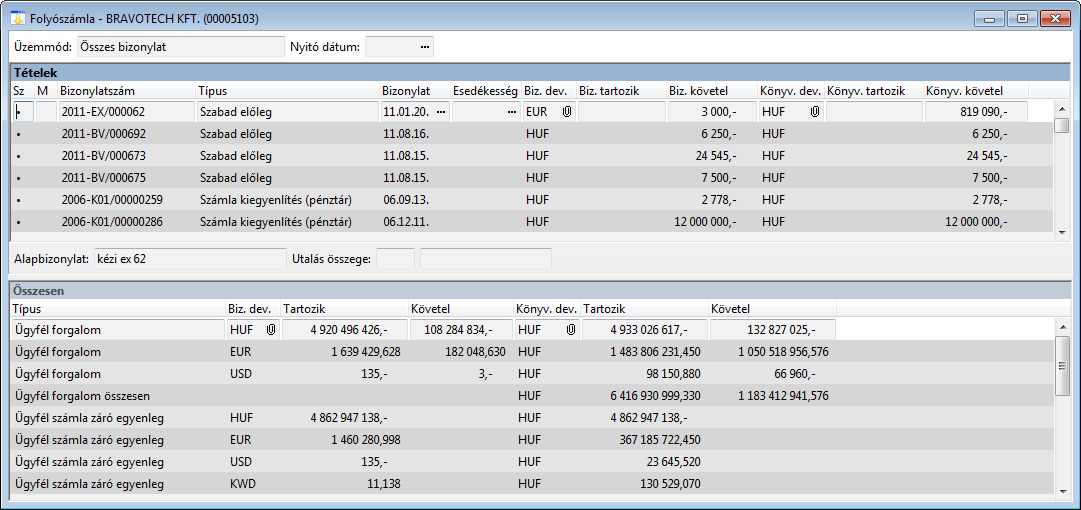
Task: Close the Folyószámla window
Action: point(1054,19)
